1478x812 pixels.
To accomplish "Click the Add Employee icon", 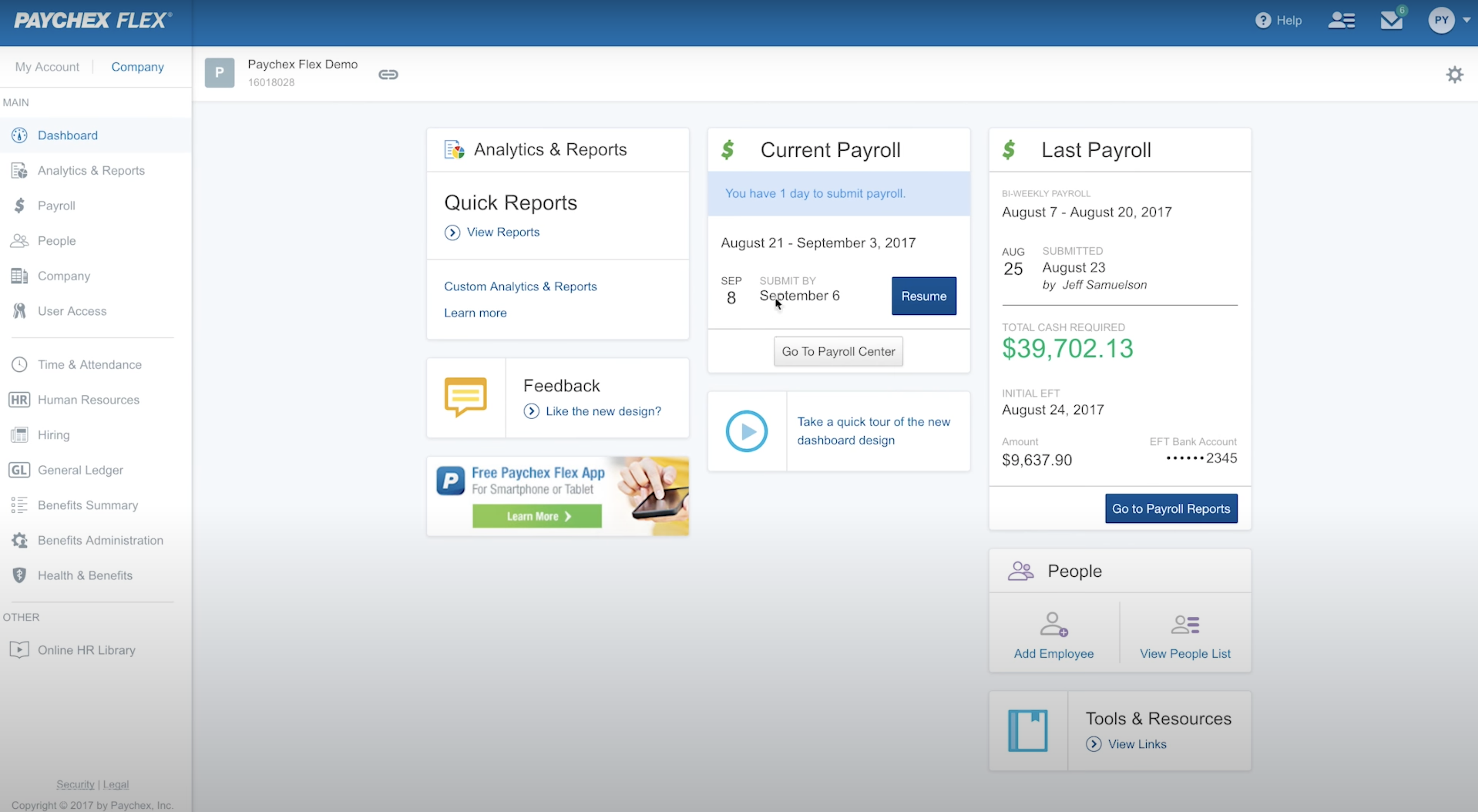I will [x=1053, y=624].
